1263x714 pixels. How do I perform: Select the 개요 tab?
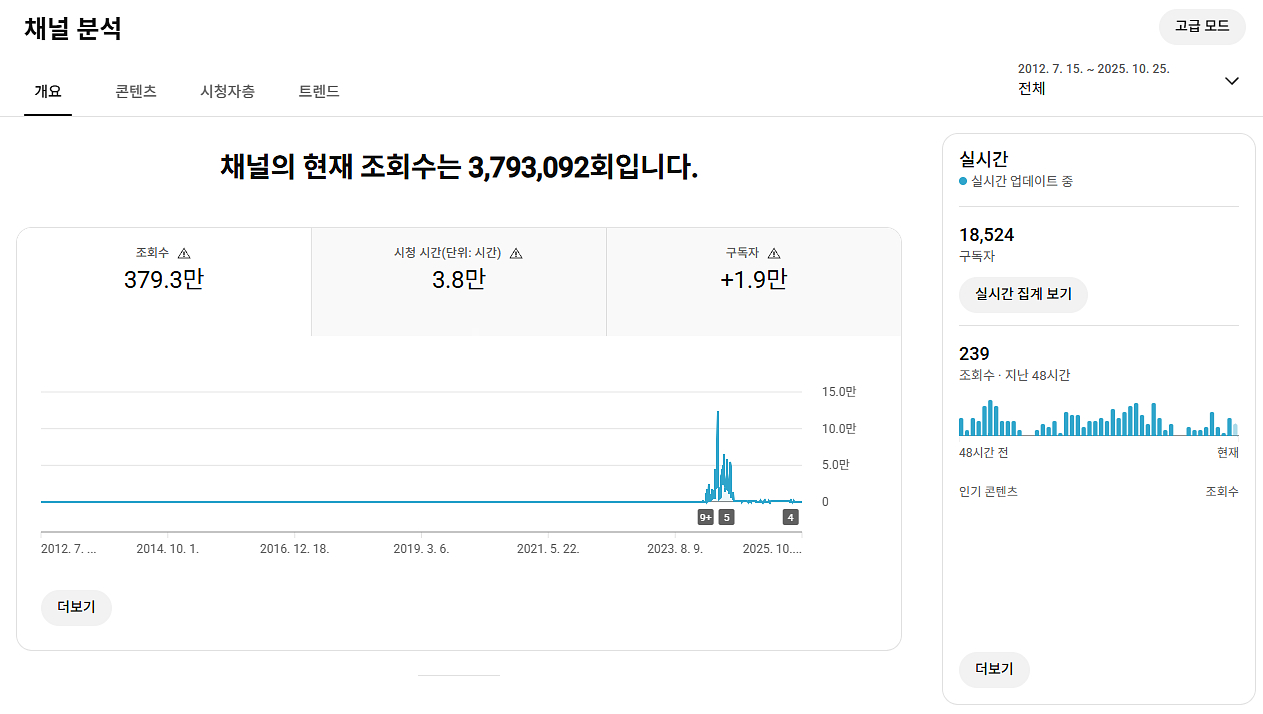48,91
